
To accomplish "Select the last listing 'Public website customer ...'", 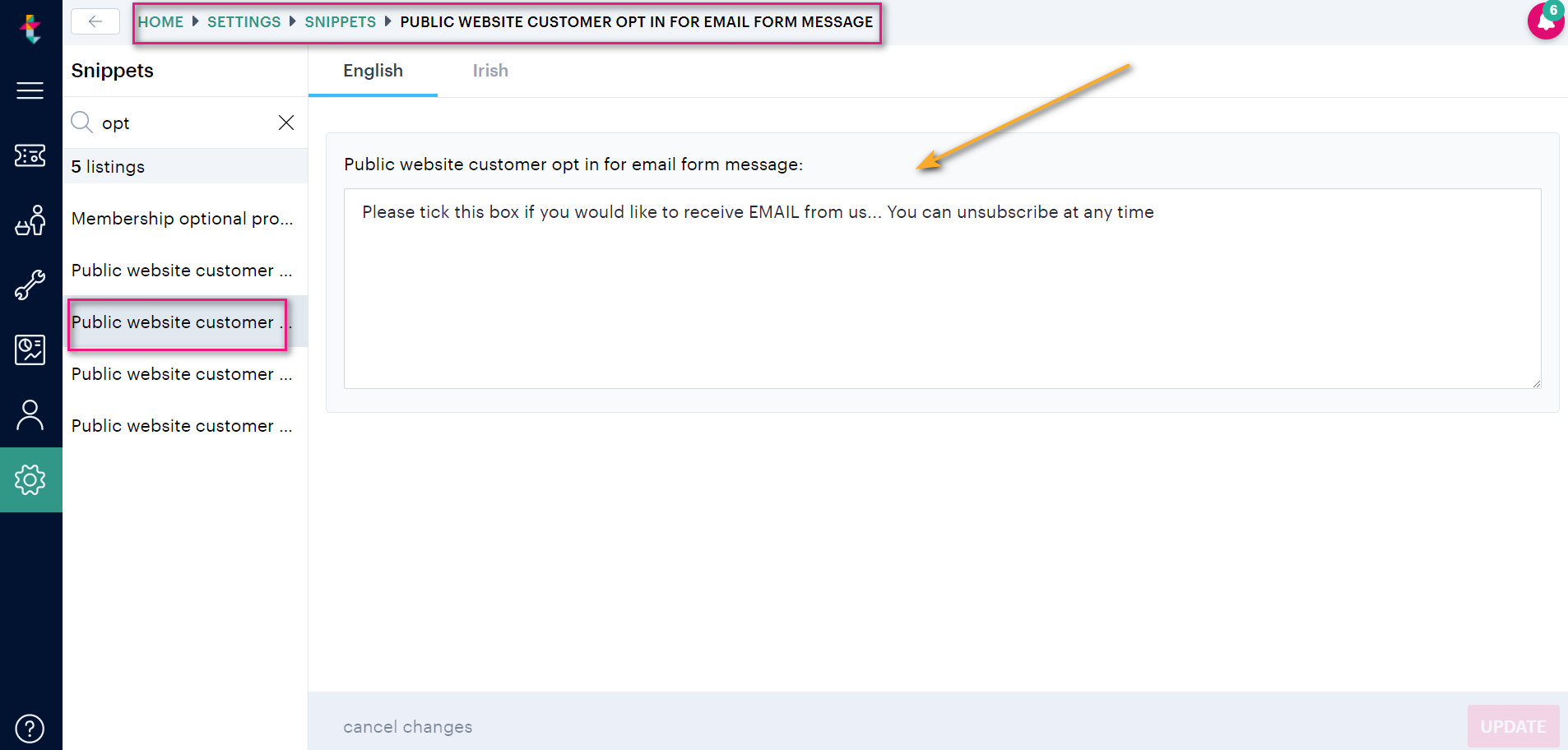I will pos(185,426).
